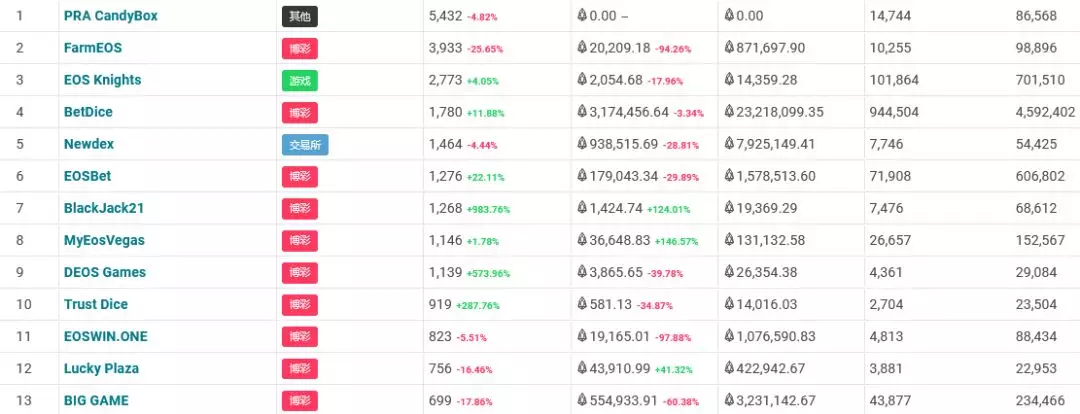Select the transaction count 43,877
The image size is (1080, 414).
[x=890, y=400]
